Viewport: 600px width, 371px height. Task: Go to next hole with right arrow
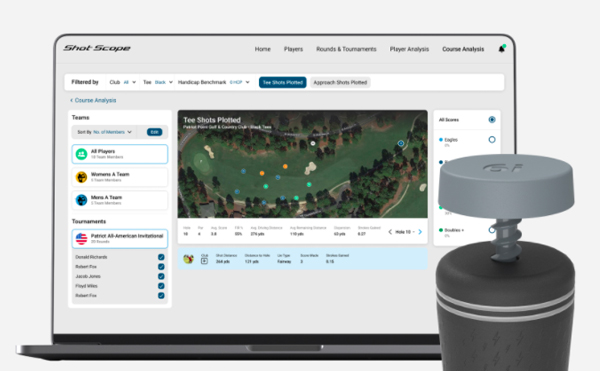[420, 232]
